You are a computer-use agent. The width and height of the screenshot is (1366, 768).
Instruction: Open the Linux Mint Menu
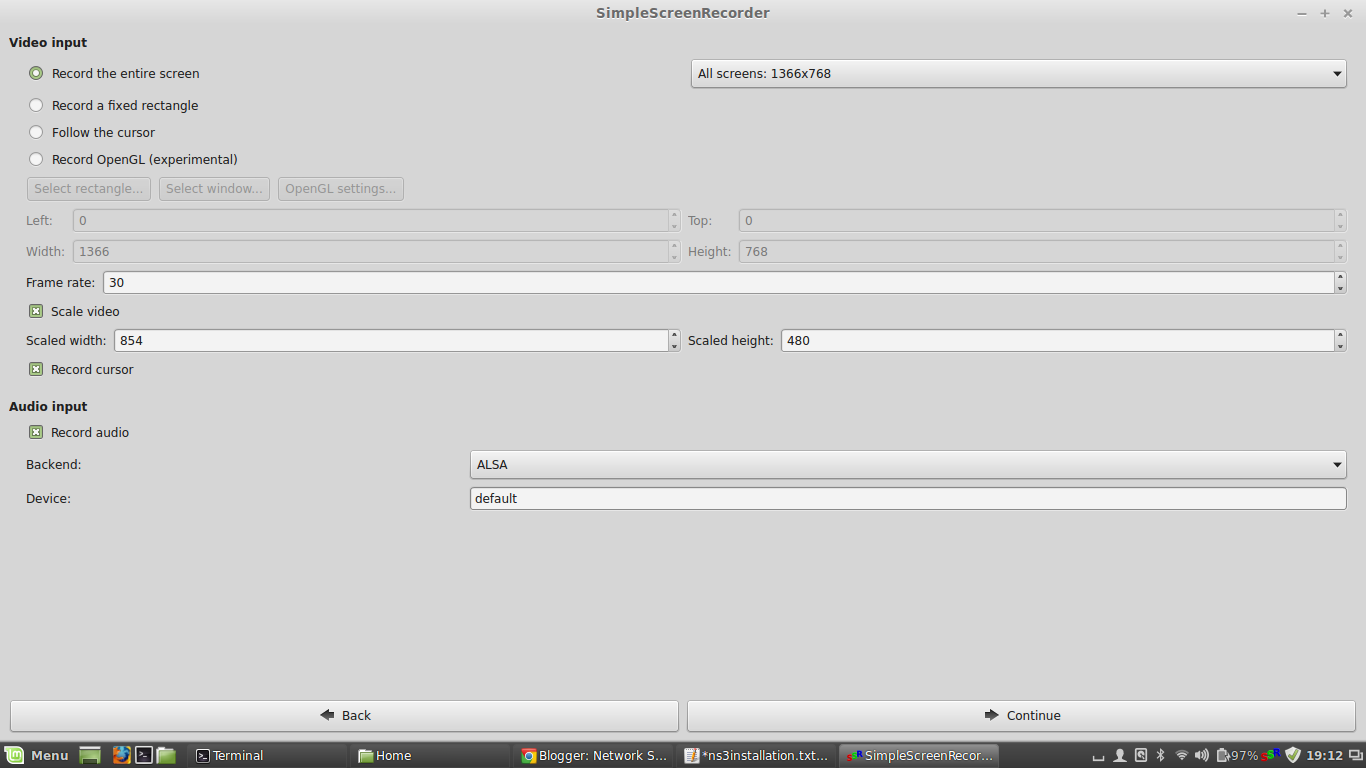click(36, 755)
